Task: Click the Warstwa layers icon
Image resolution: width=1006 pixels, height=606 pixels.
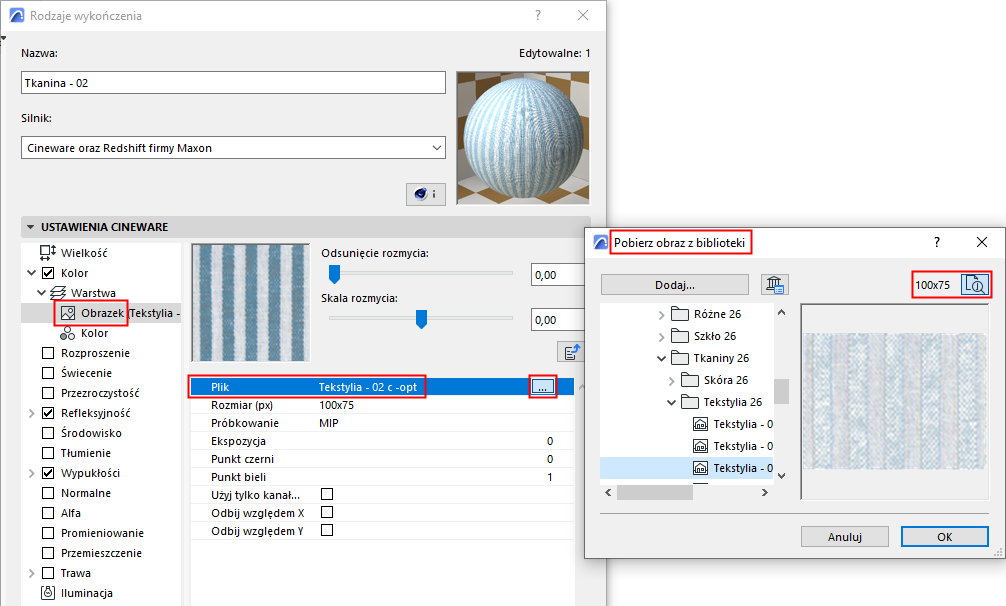Action: tap(58, 292)
